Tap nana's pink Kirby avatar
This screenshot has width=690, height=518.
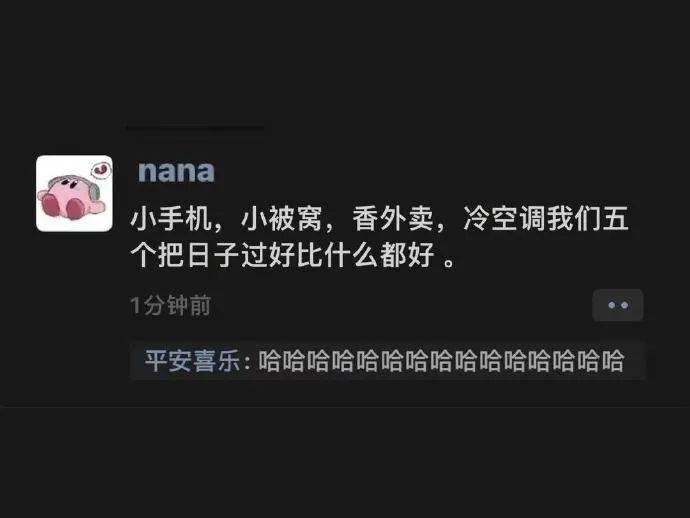tap(74, 193)
